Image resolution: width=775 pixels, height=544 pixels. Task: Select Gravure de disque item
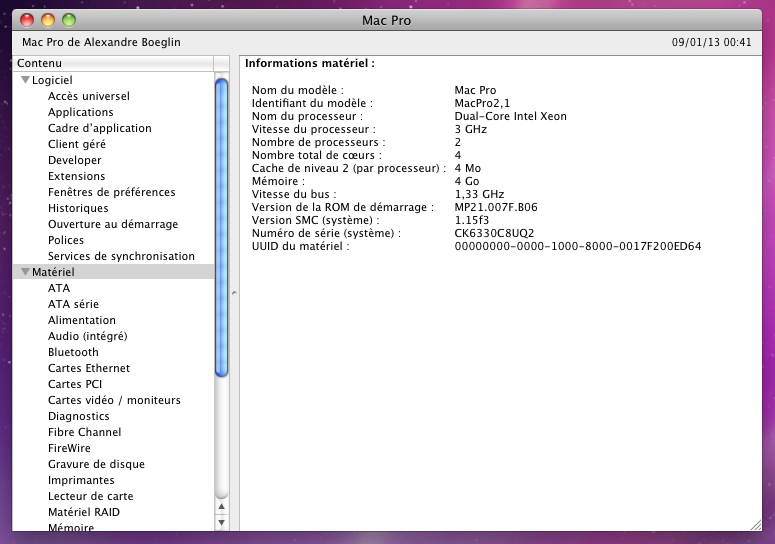click(x=96, y=464)
